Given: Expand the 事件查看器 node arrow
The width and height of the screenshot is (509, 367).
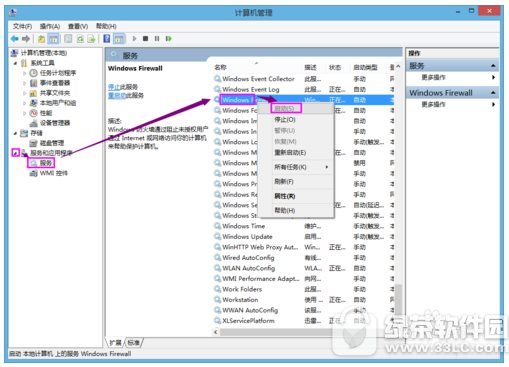Looking at the screenshot, I should pyautogui.click(x=25, y=83).
